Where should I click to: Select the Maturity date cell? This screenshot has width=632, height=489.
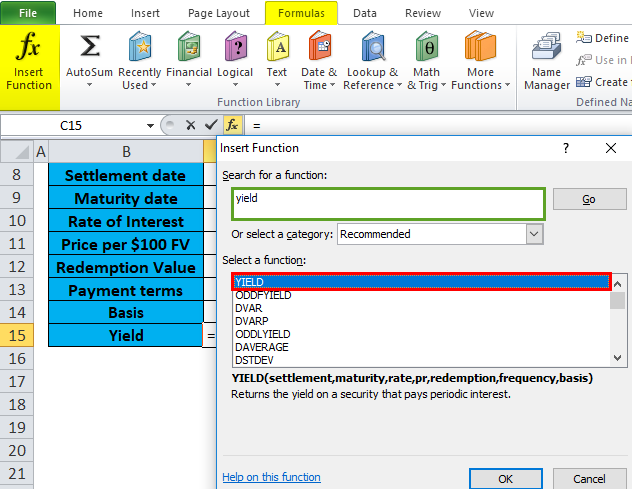[126, 198]
